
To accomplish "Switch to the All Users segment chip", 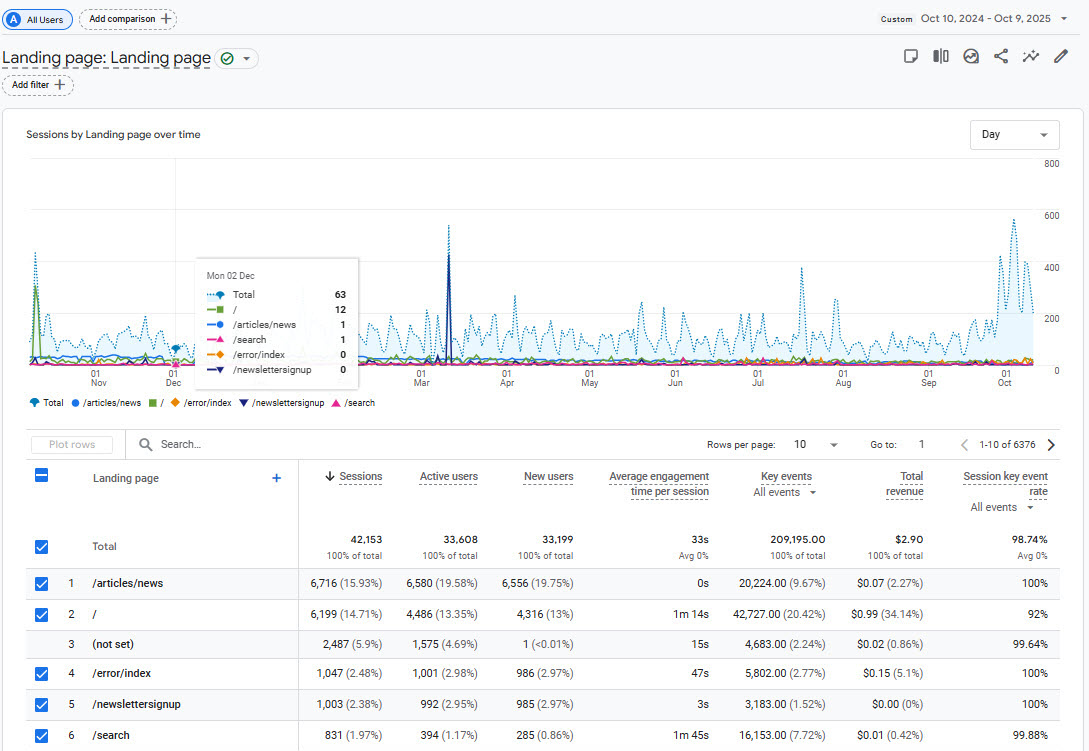I will [x=37, y=18].
